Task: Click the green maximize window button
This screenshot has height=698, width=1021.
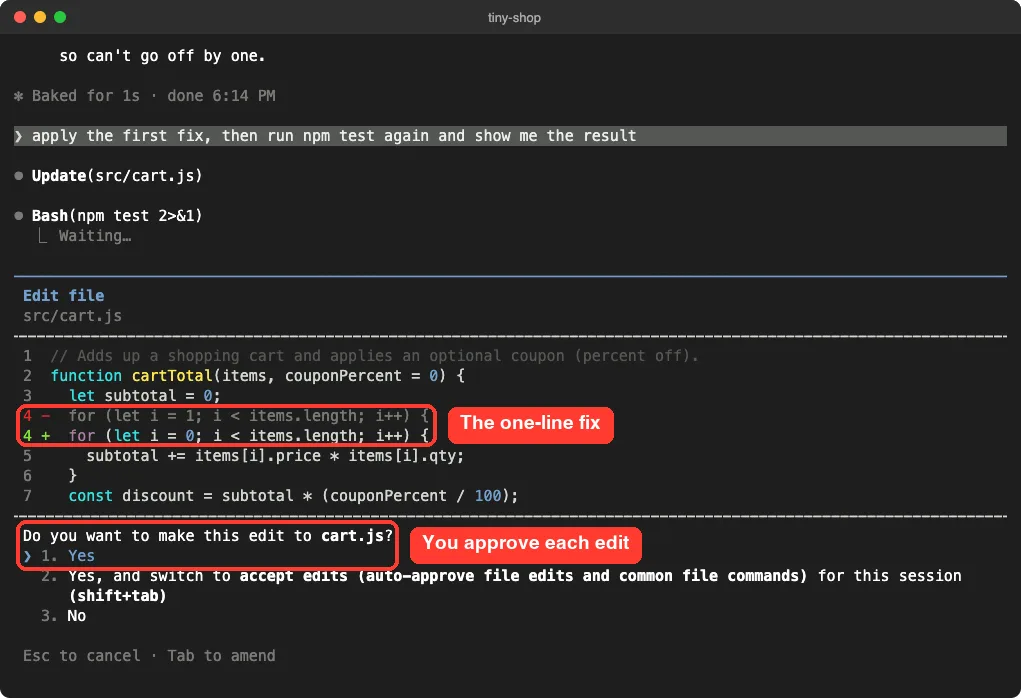Action: (x=60, y=18)
